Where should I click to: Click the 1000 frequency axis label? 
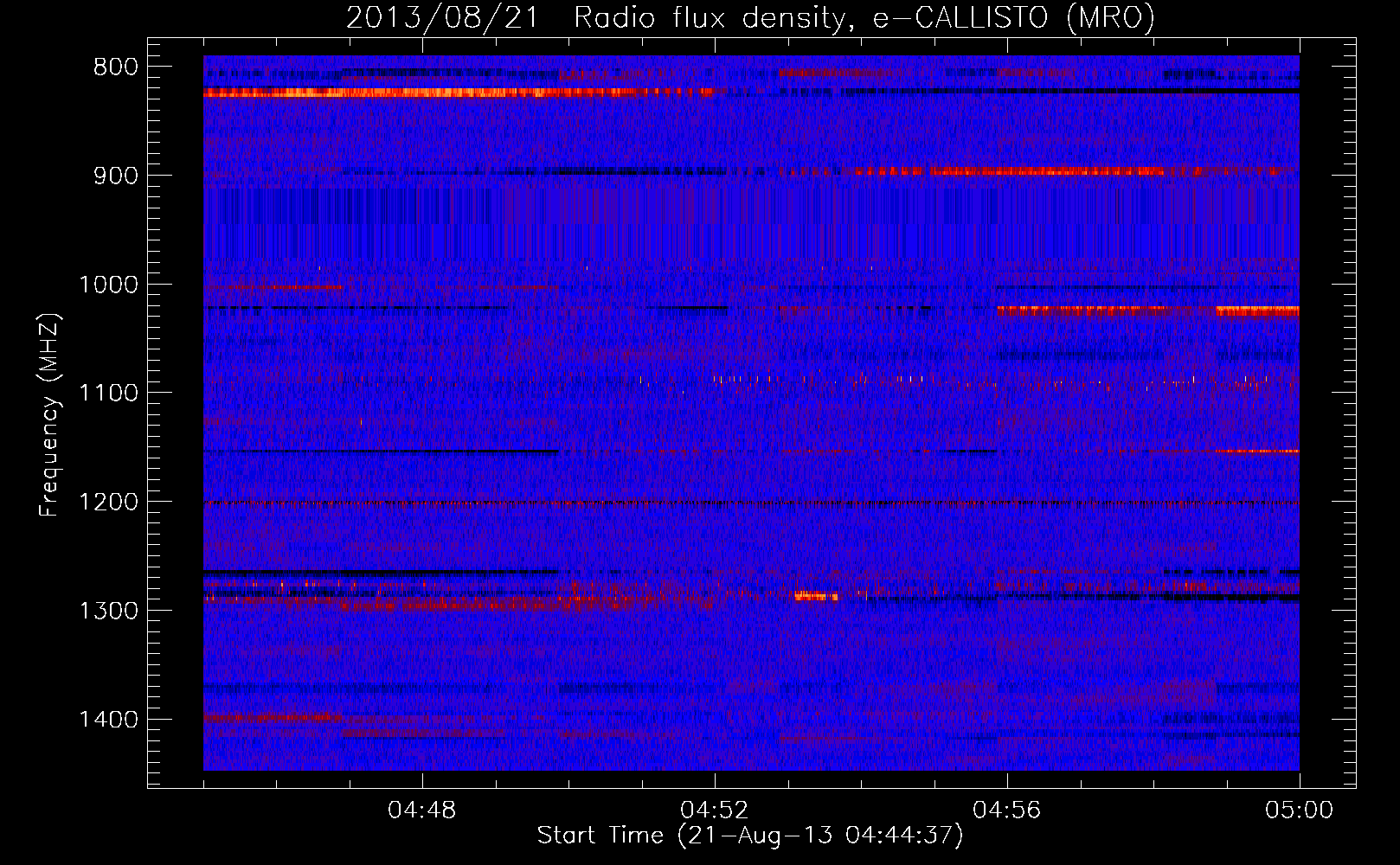coord(108,285)
